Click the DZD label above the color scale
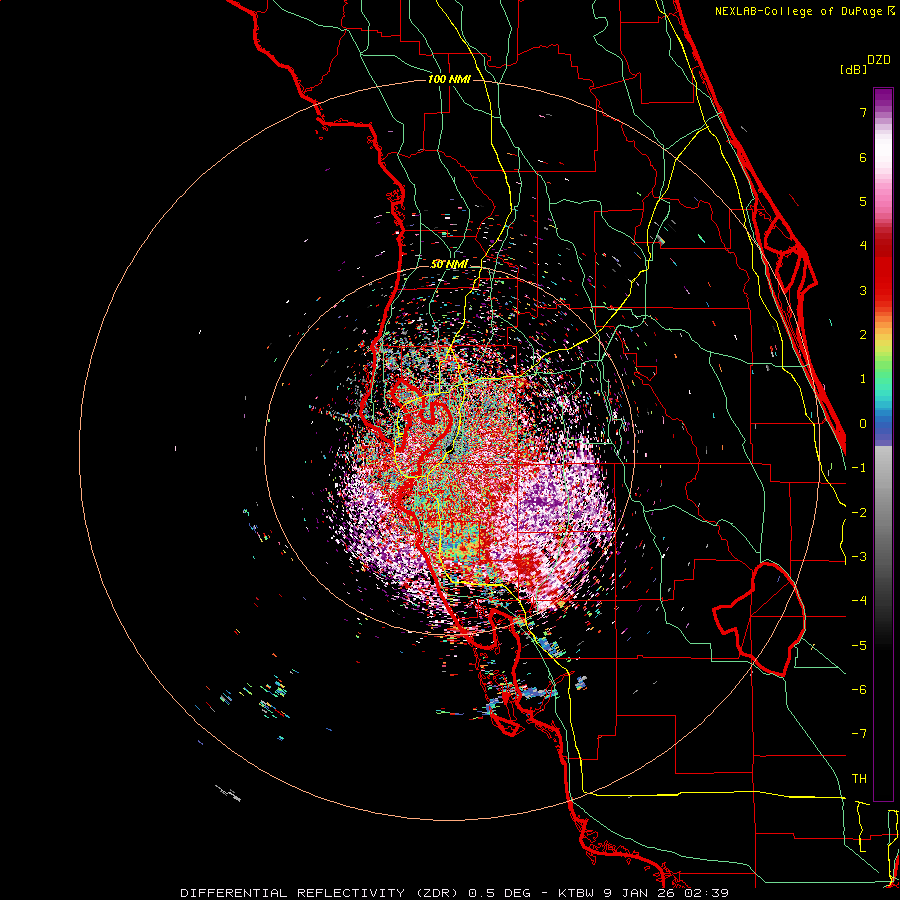Screen dimensions: 900x900 (879, 60)
